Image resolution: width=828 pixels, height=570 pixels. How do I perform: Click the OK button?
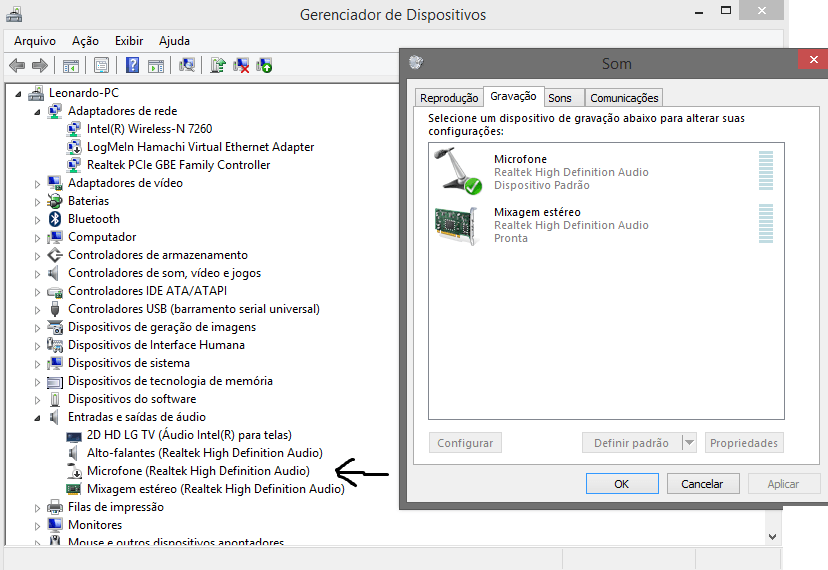(621, 484)
